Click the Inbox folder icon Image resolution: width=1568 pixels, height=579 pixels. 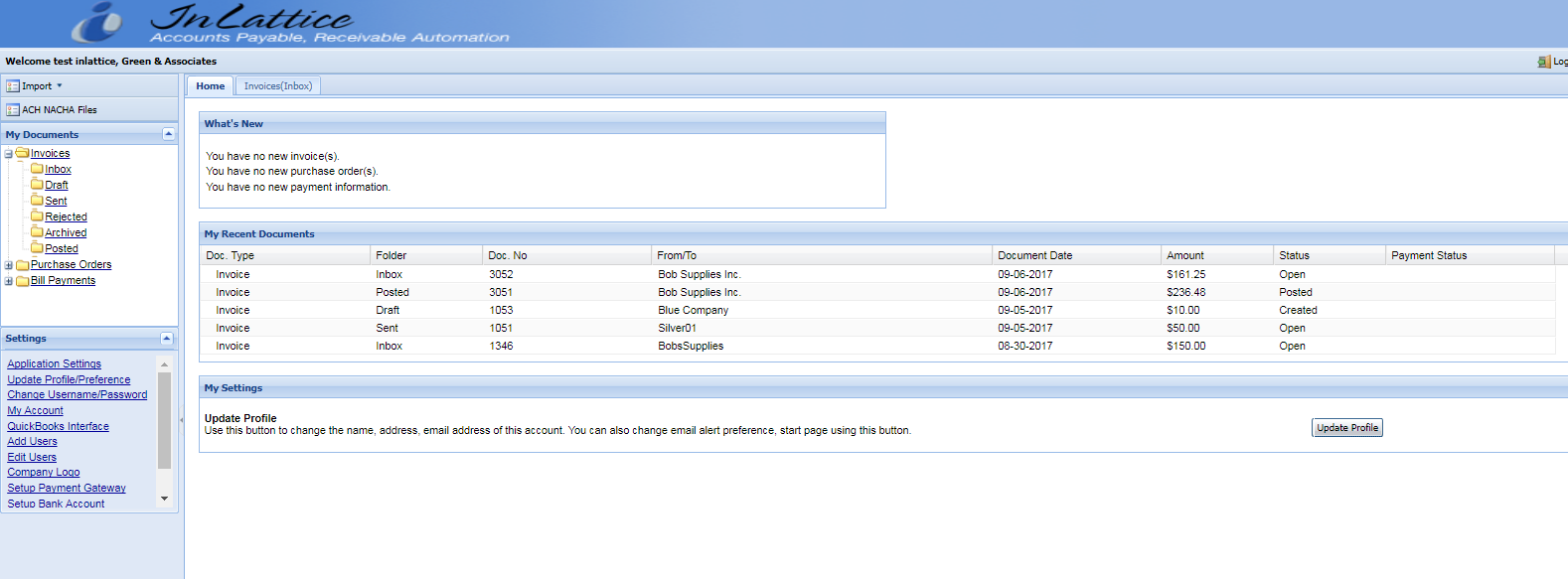coord(37,169)
